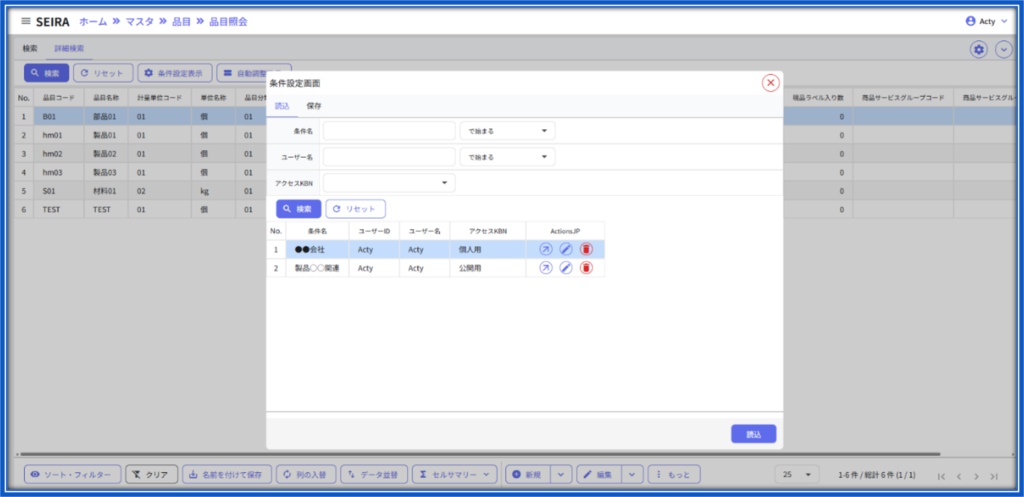The width and height of the screenshot is (1024, 497).
Task: Open the Acty user account menu
Action: [x=987, y=21]
